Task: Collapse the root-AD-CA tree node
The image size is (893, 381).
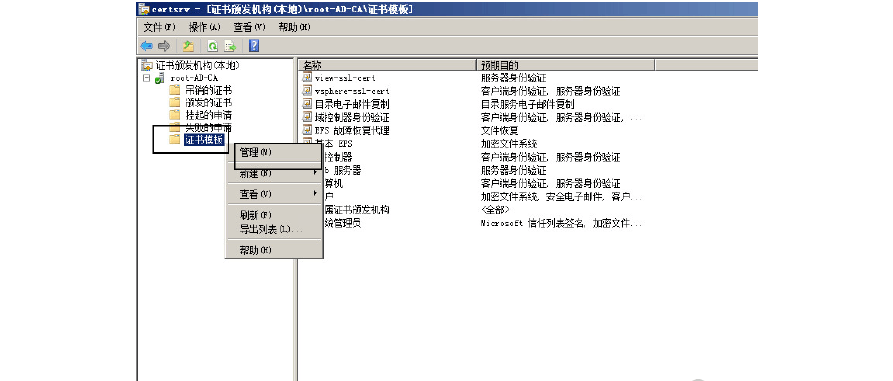Action: (x=146, y=78)
